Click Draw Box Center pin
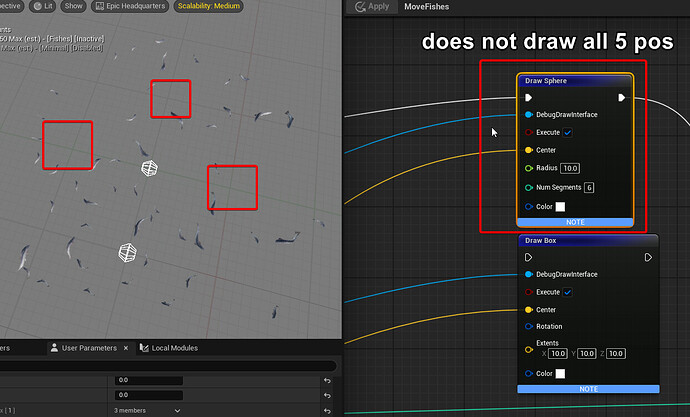Image resolution: width=690 pixels, height=417 pixels. click(529, 310)
